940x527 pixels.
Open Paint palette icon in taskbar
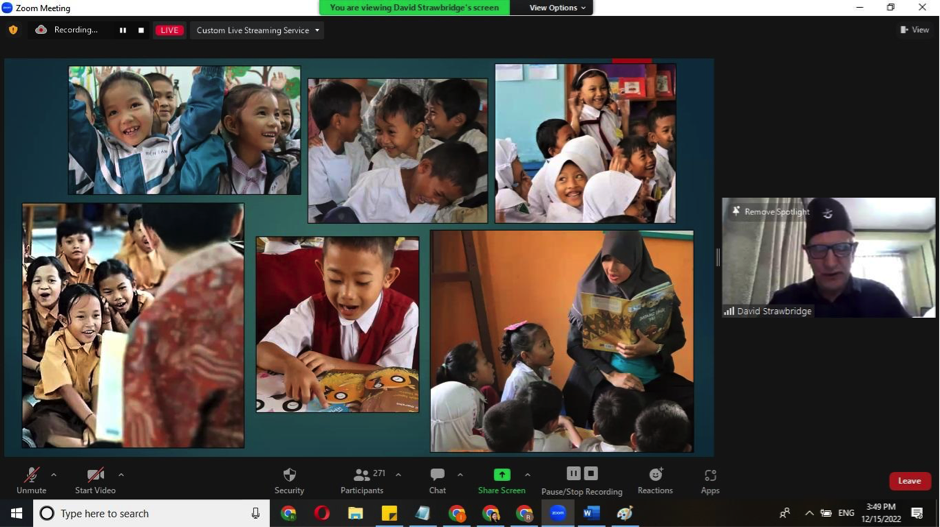pyautogui.click(x=625, y=513)
